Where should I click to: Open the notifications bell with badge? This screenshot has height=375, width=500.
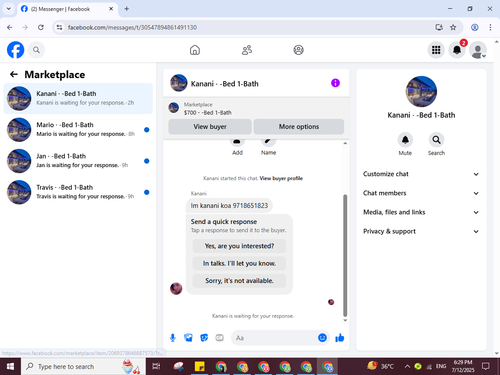click(457, 50)
